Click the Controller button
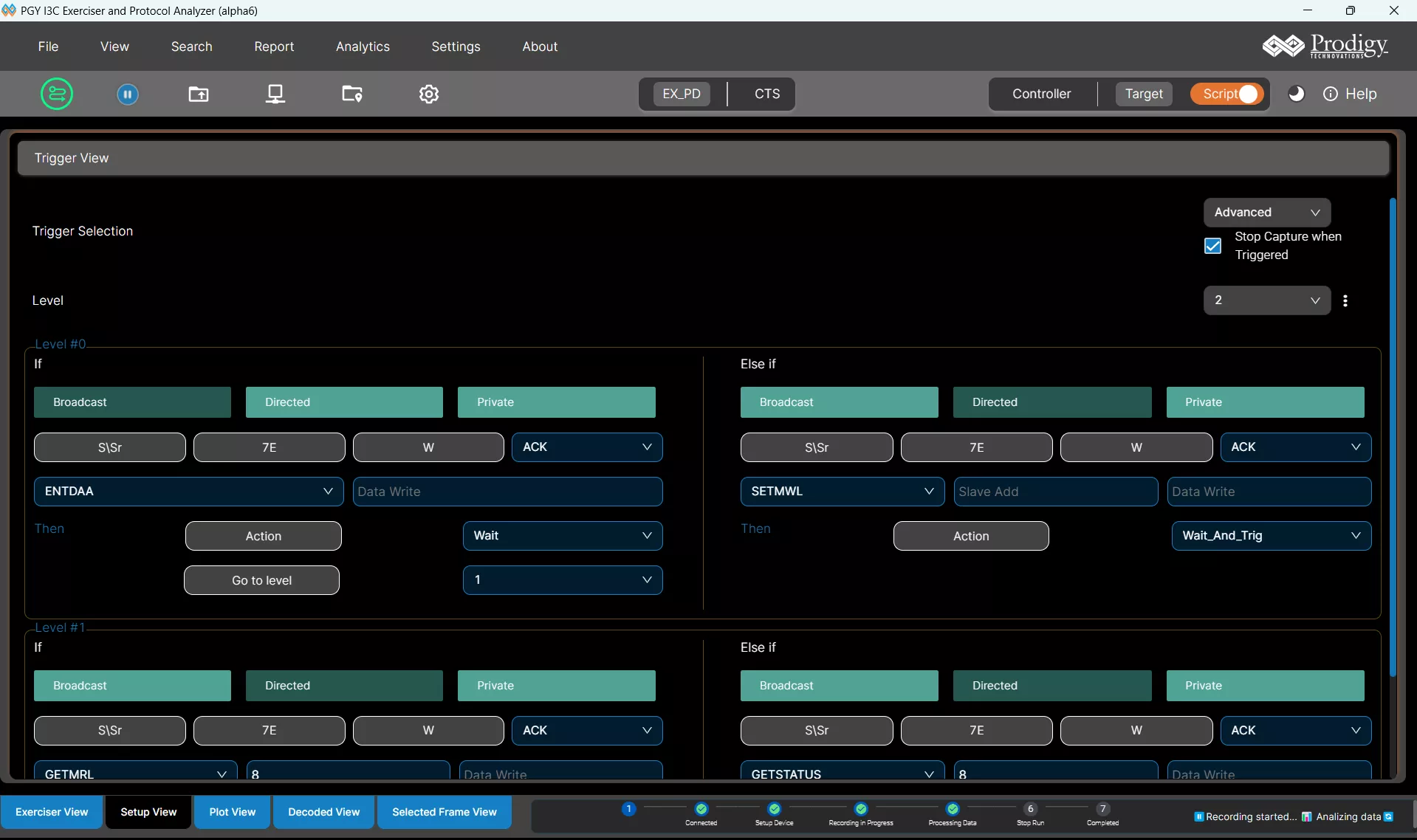This screenshot has height=840, width=1417. click(1041, 94)
